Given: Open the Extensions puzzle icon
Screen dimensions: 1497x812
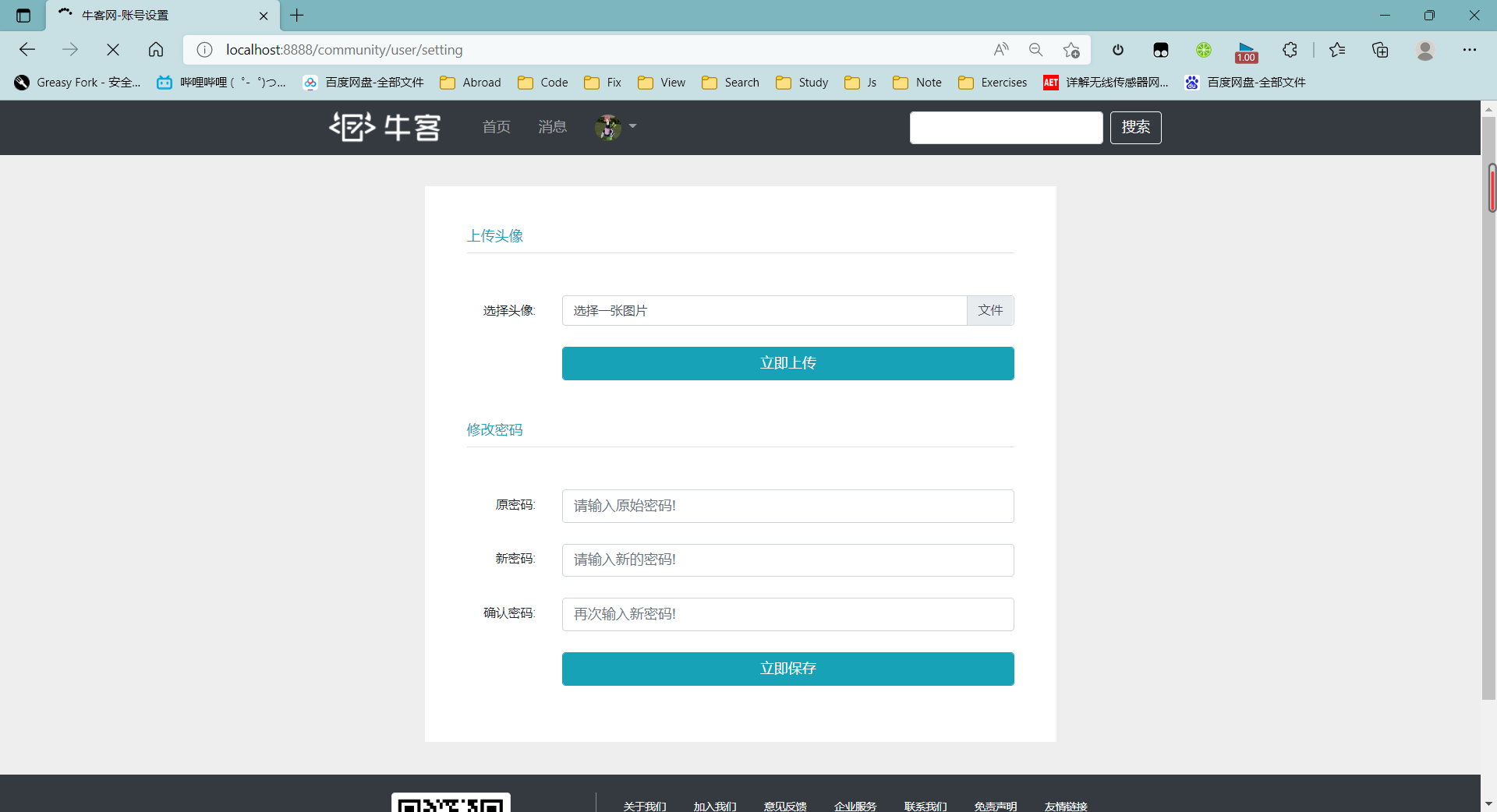Looking at the screenshot, I should (x=1290, y=50).
